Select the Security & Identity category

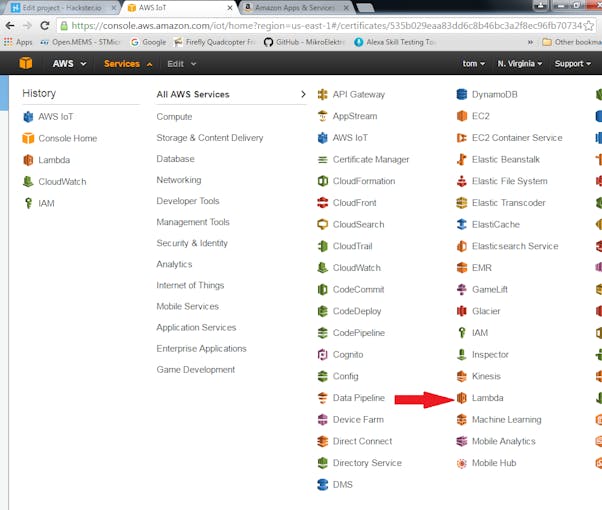point(192,243)
